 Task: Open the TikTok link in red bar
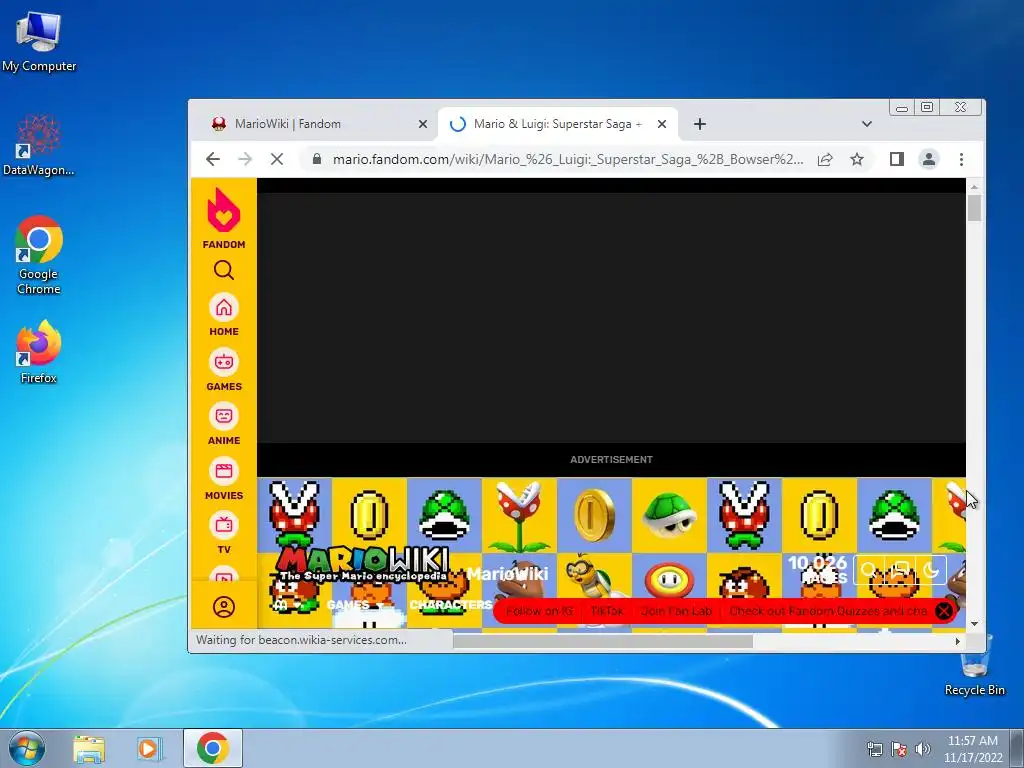click(x=607, y=611)
